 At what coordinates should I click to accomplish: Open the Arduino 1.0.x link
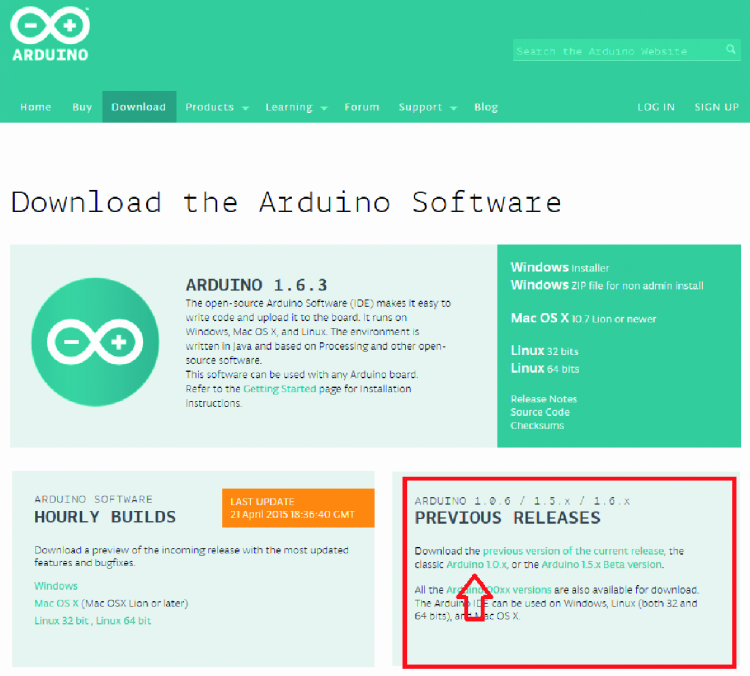[476, 565]
